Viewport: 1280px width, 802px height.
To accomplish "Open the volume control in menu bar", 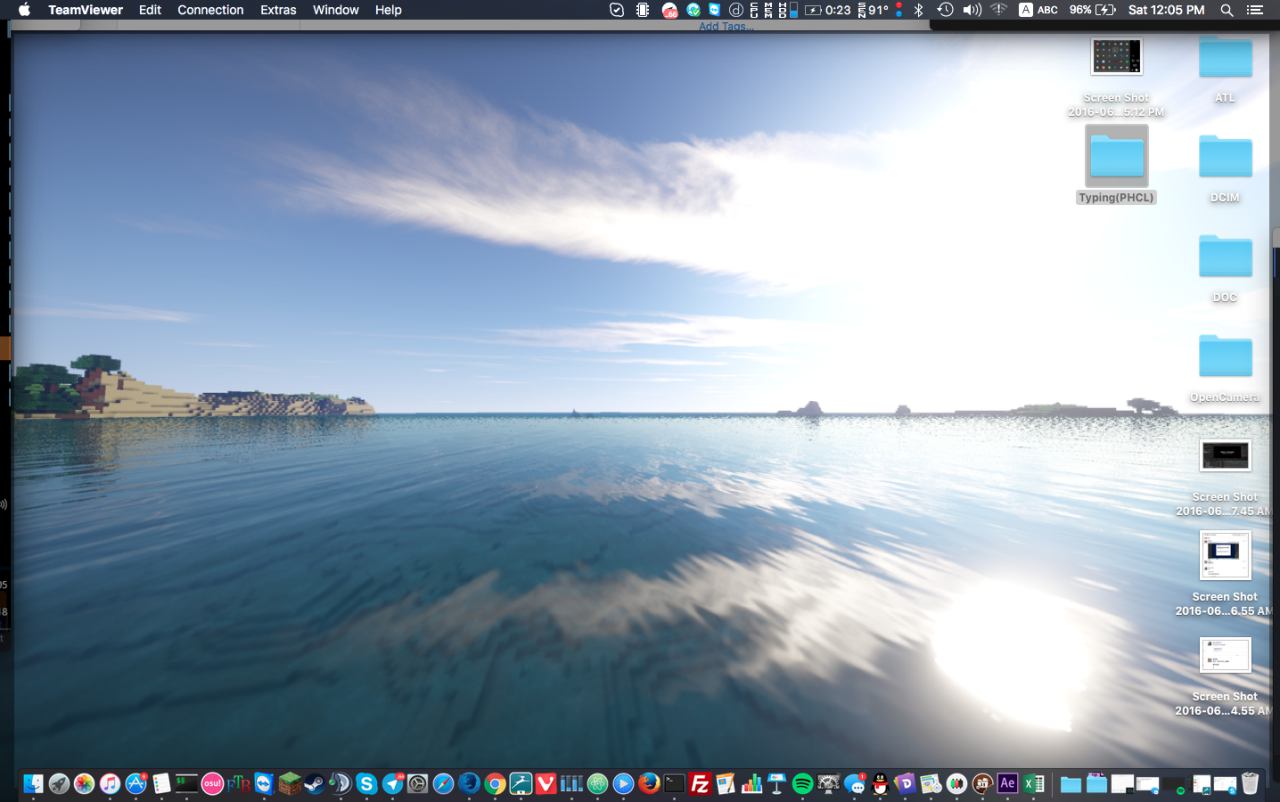I will [x=971, y=10].
